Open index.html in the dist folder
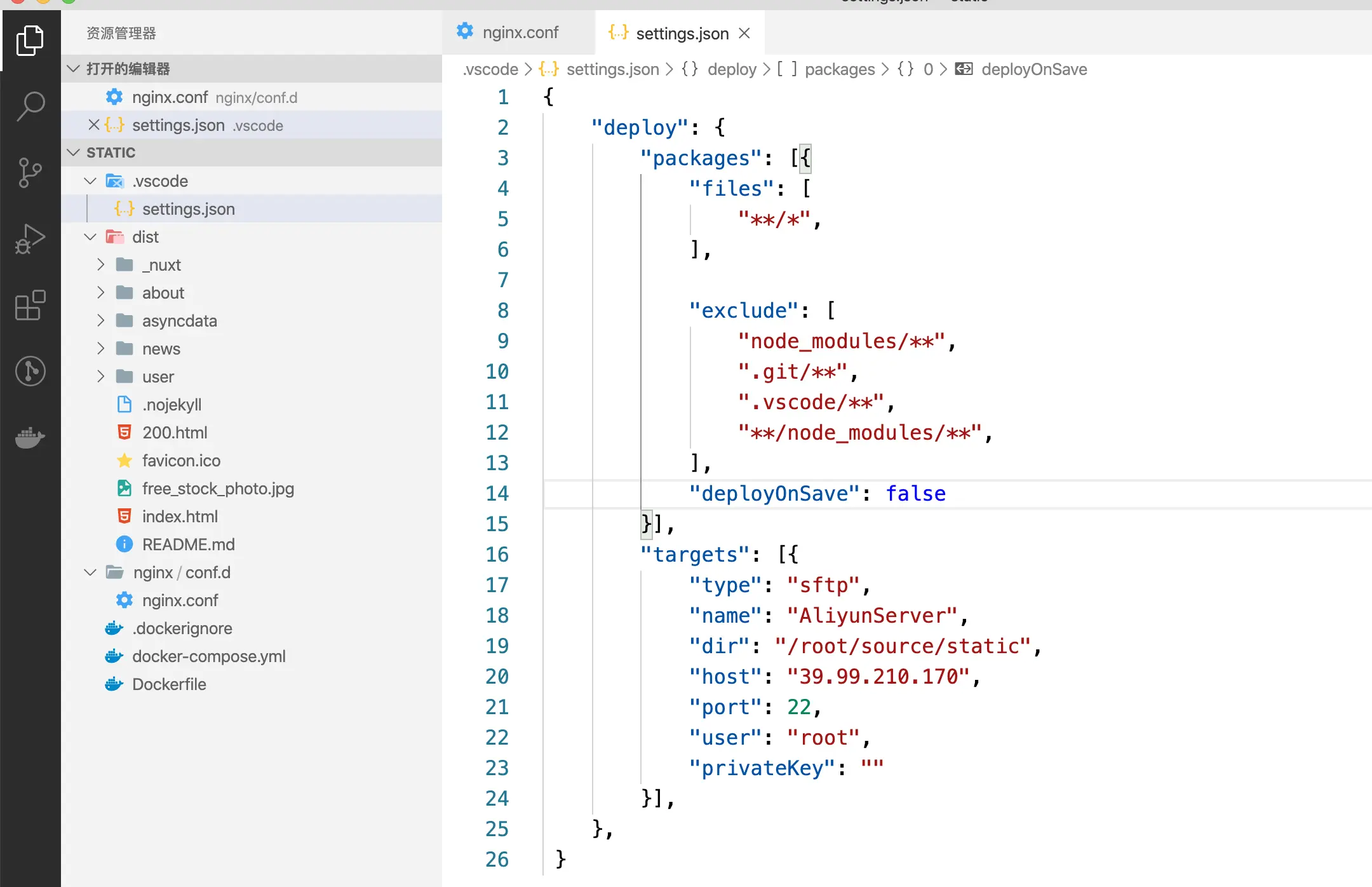This screenshot has width=1372, height=887. 180,517
